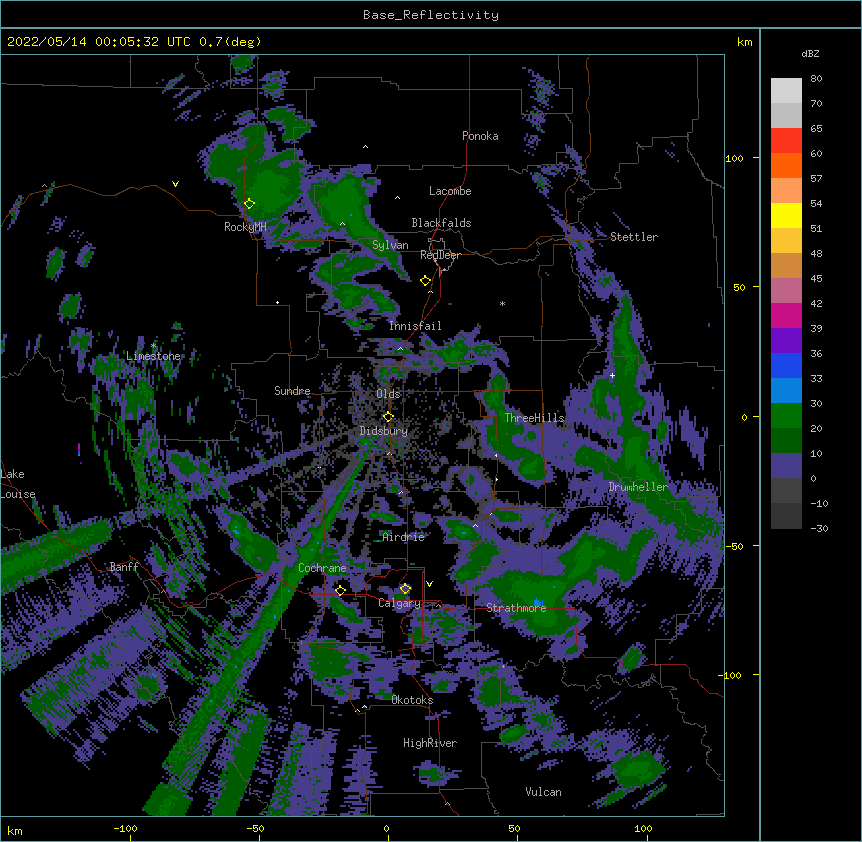This screenshot has height=842, width=862.
Task: Click the Base_Reflectivity title
Action: pyautogui.click(x=431, y=15)
